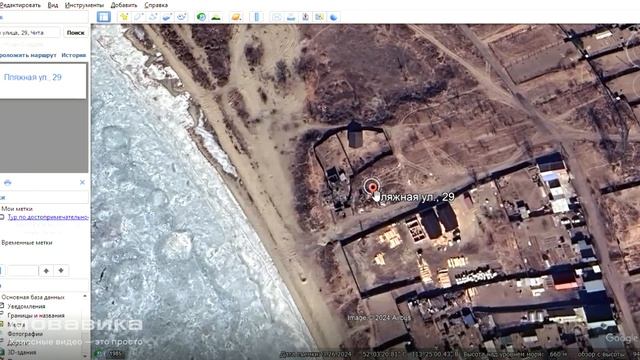Screen dimensions: 640x360
Task: Move item up with up arrow button
Action: coord(46,271)
